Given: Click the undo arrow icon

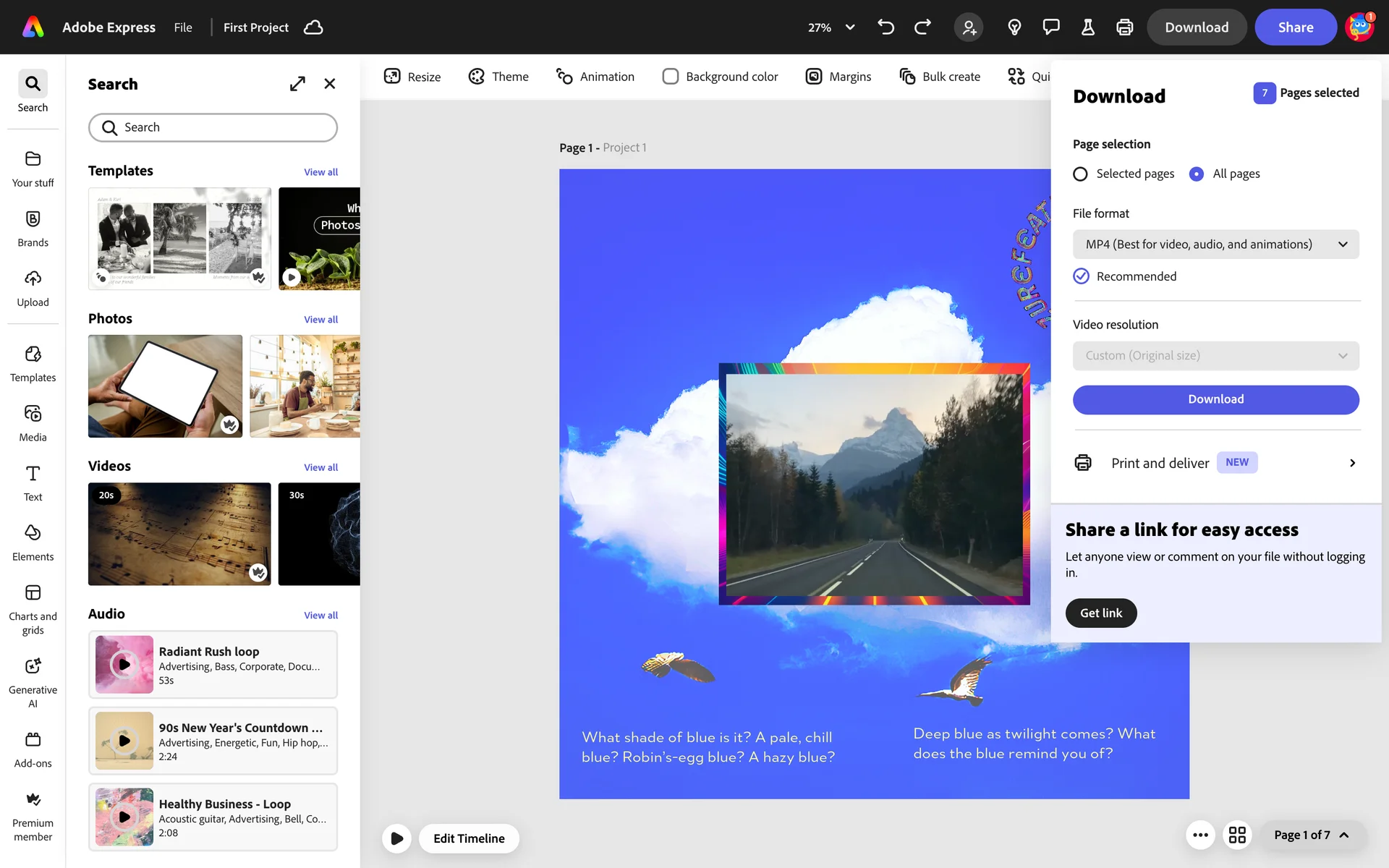Looking at the screenshot, I should [885, 27].
